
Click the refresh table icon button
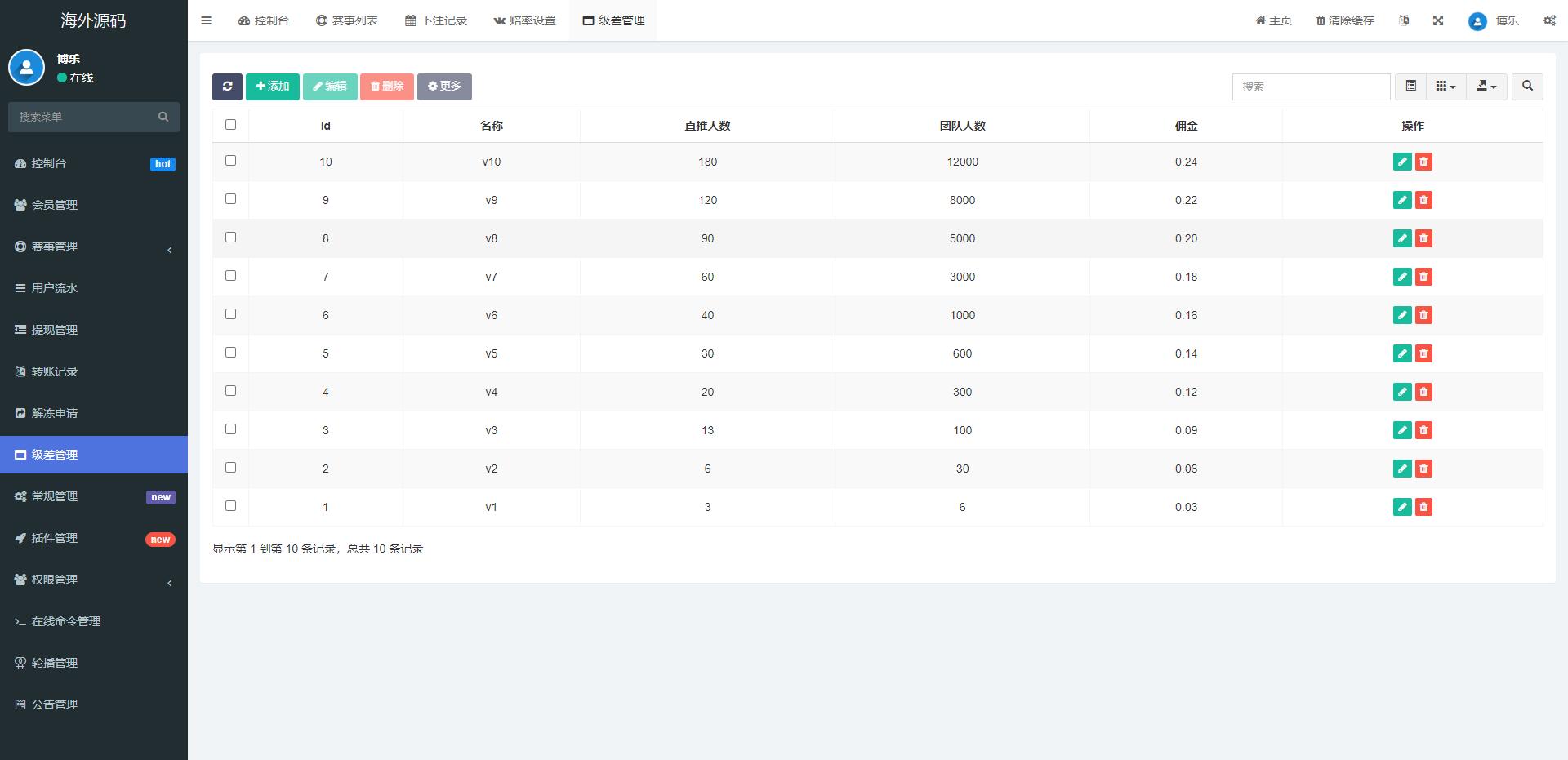(x=227, y=87)
